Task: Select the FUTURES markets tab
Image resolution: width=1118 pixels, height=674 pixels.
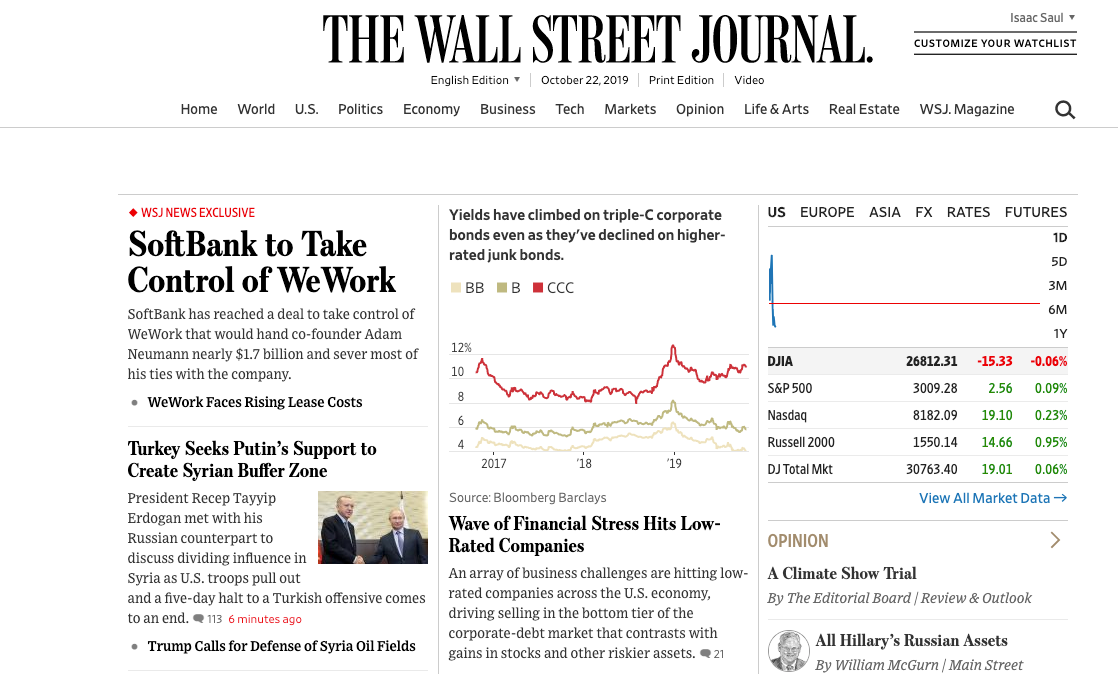Action: click(1035, 212)
